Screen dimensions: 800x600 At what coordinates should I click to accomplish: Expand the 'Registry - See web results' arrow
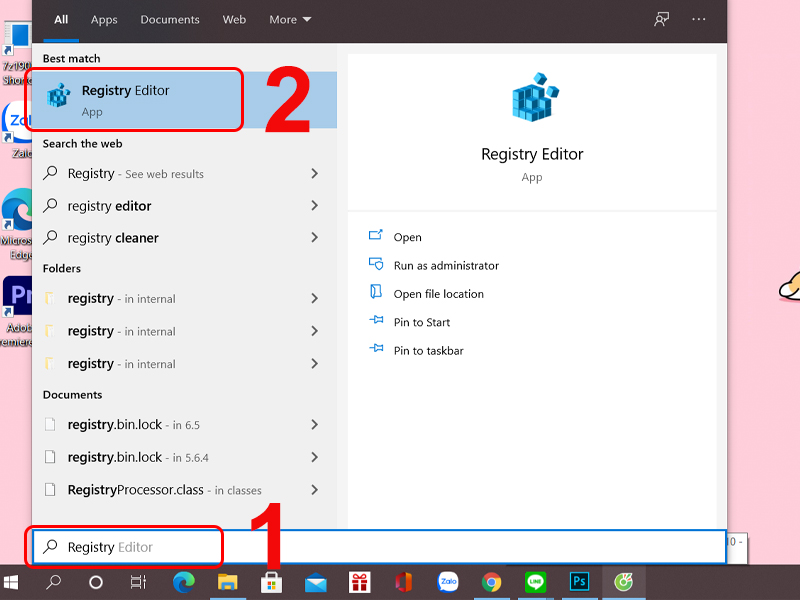click(315, 173)
